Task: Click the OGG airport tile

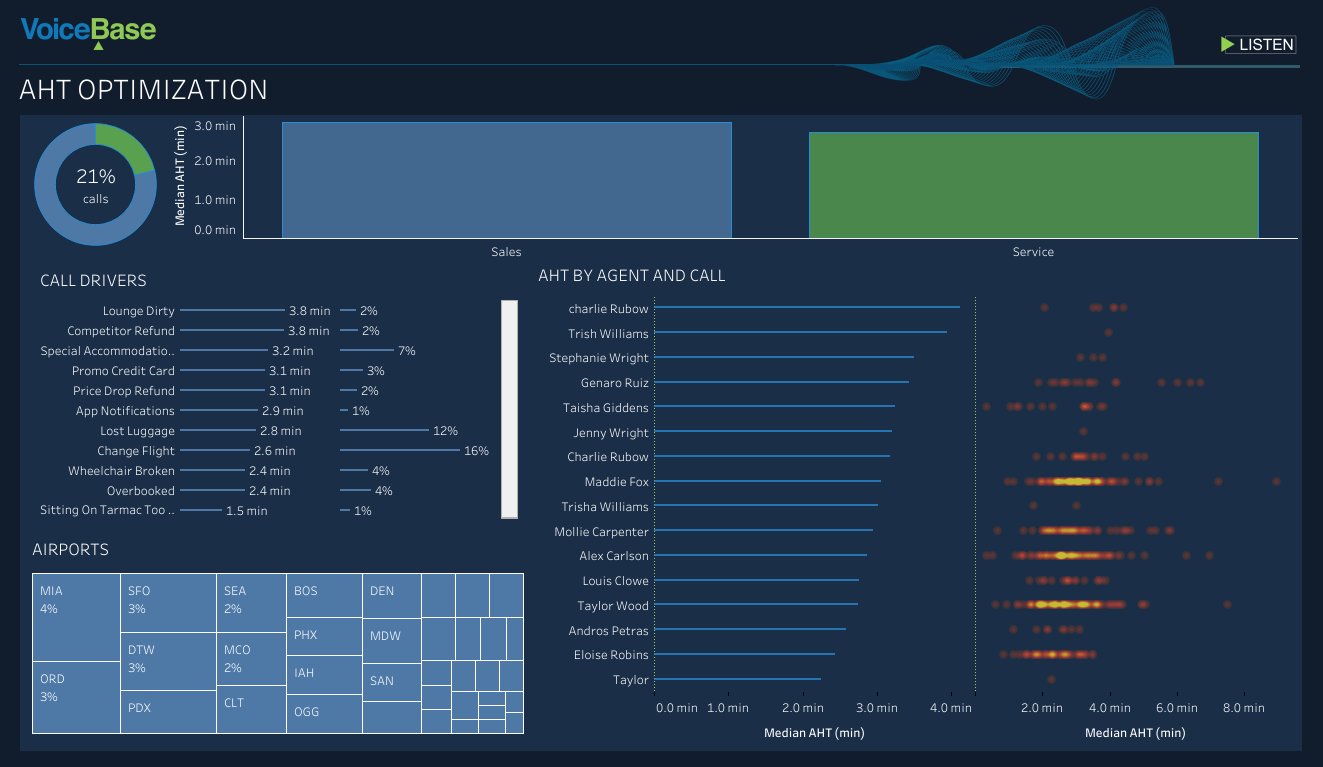Action: tap(323, 713)
